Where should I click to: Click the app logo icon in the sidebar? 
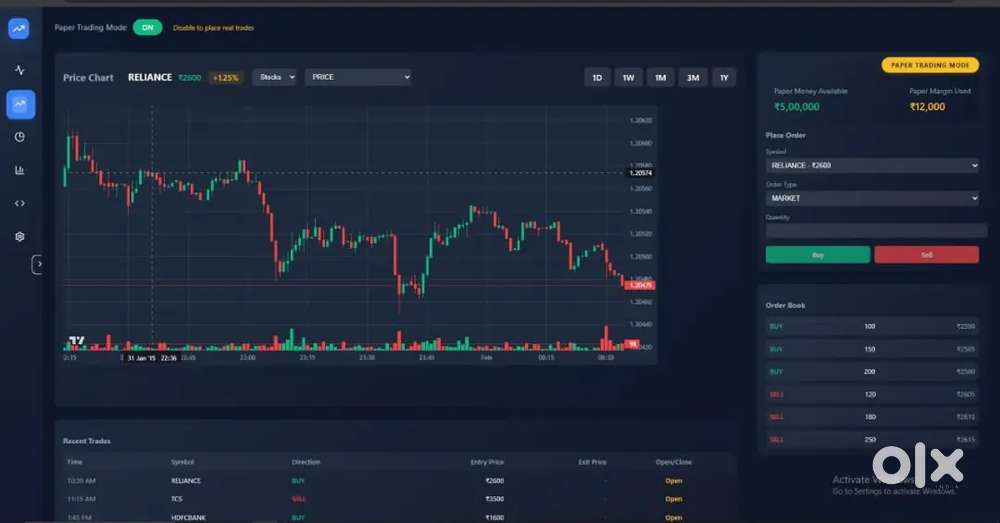(x=18, y=28)
